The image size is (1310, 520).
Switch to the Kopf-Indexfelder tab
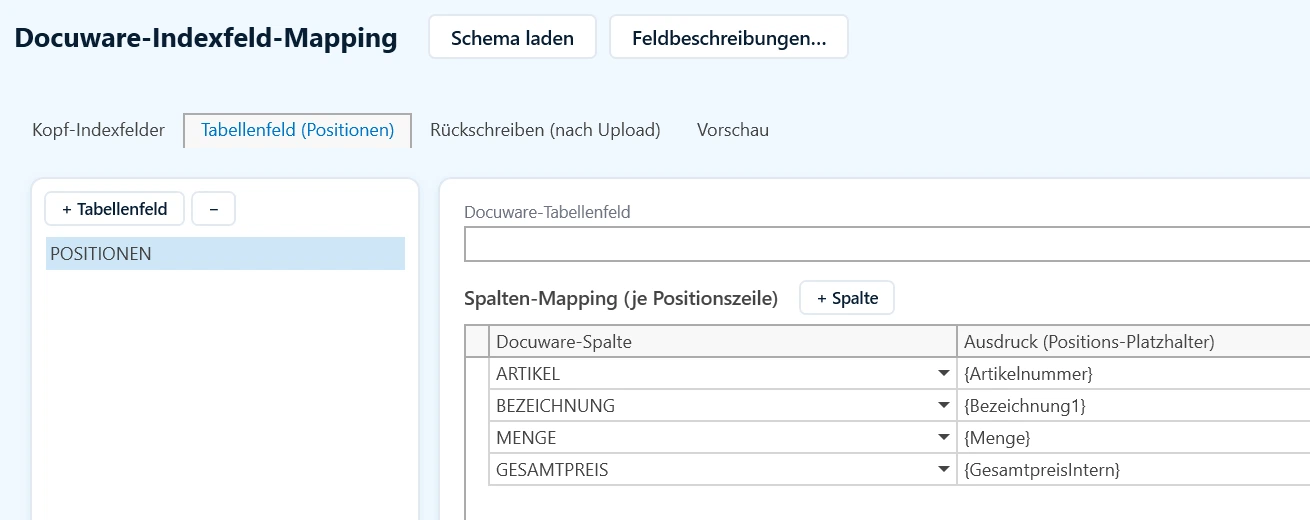(x=98, y=130)
